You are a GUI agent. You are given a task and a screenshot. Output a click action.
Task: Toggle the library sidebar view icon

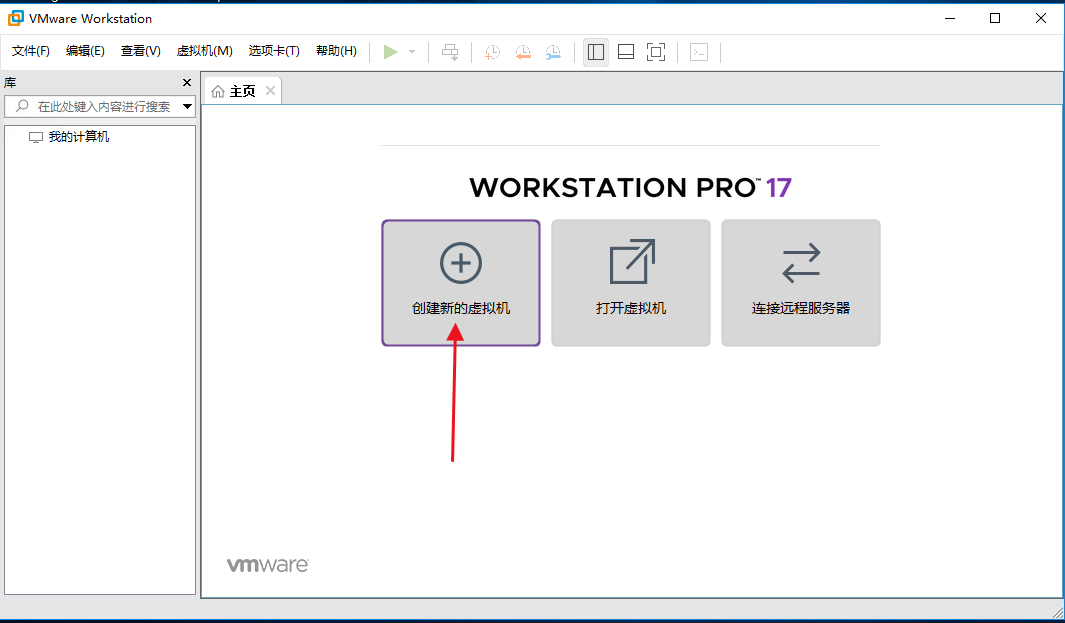click(596, 52)
